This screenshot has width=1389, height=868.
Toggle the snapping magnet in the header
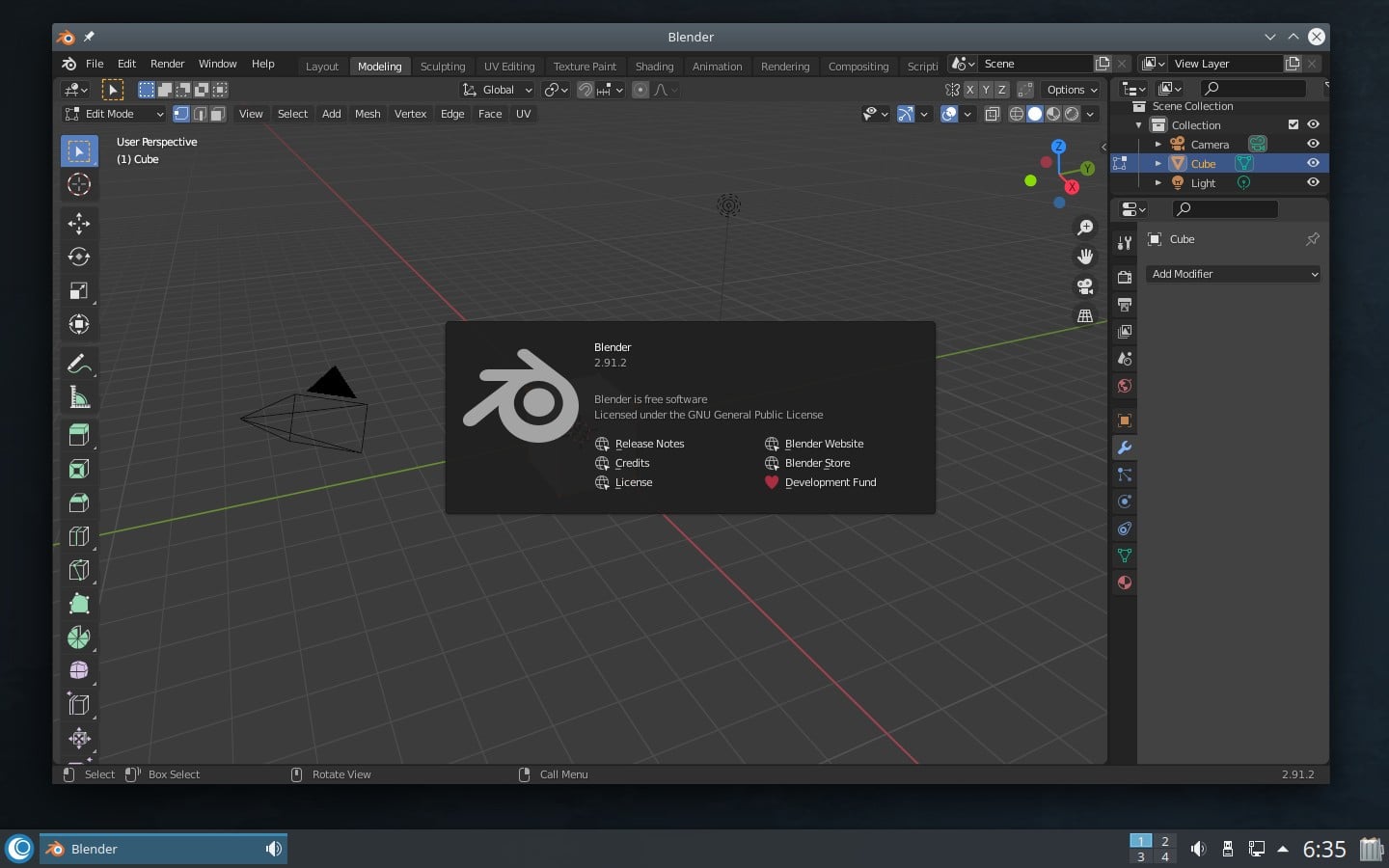click(586, 90)
